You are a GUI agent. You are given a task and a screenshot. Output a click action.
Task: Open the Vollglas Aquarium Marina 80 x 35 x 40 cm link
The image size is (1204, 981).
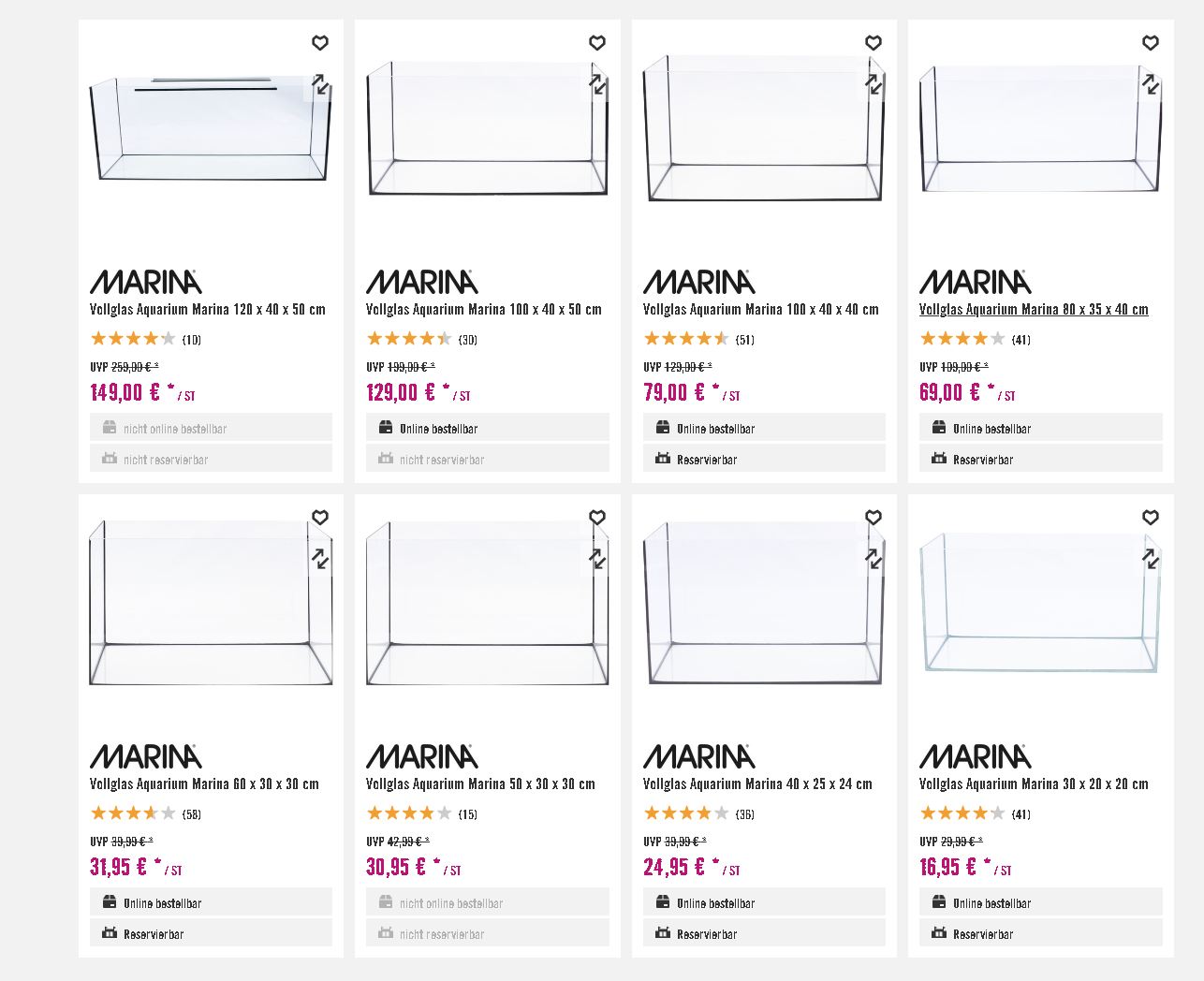tap(1033, 310)
